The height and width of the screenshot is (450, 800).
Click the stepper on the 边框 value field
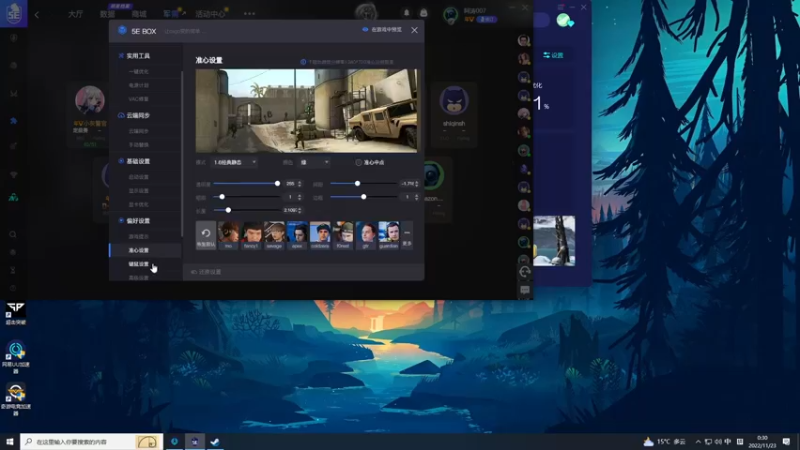click(417, 196)
